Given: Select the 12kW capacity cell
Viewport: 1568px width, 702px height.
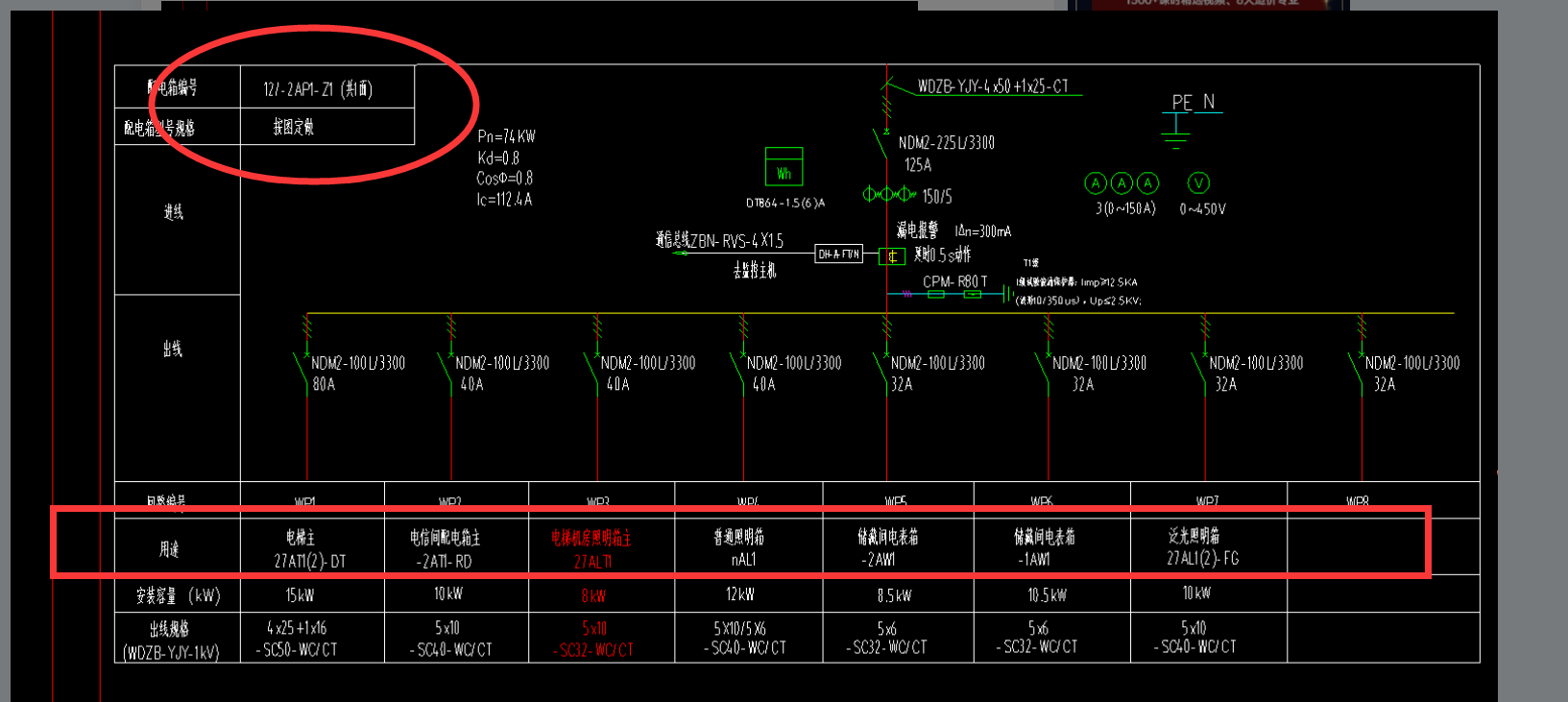Looking at the screenshot, I should [x=749, y=595].
